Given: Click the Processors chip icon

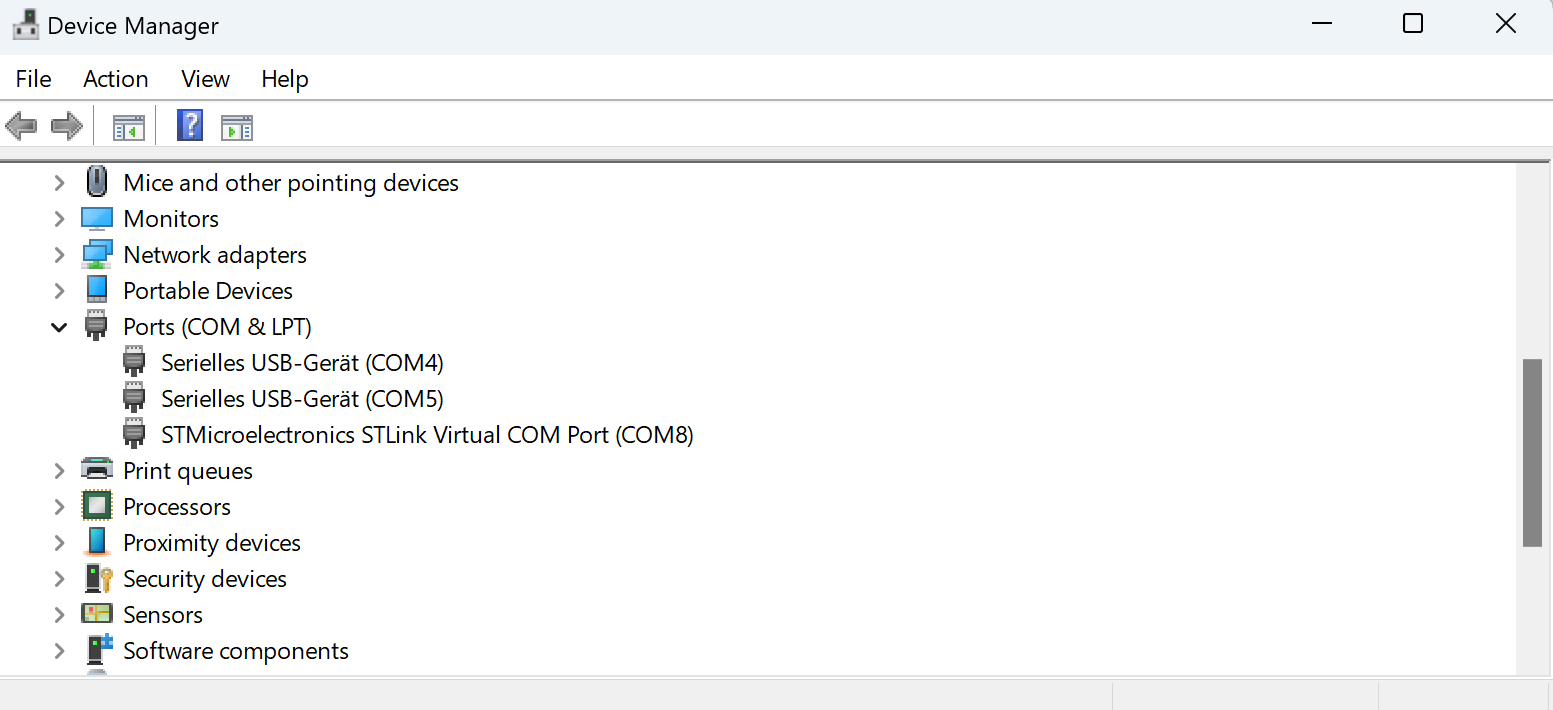Looking at the screenshot, I should point(97,506).
